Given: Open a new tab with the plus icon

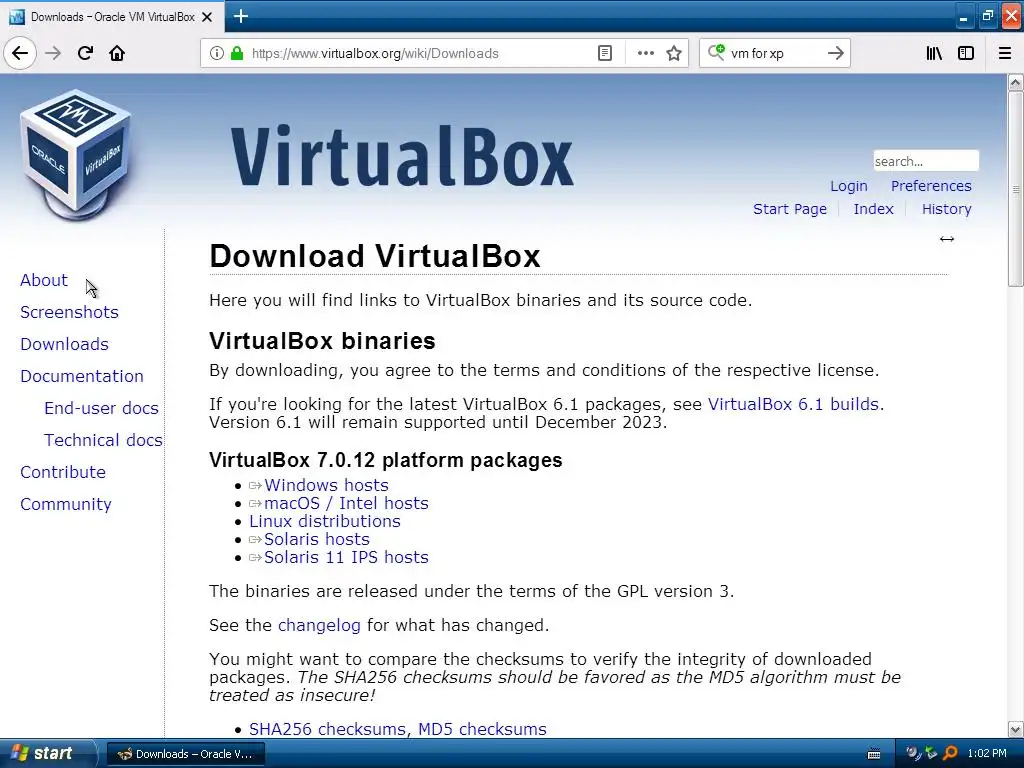Looking at the screenshot, I should click(240, 16).
